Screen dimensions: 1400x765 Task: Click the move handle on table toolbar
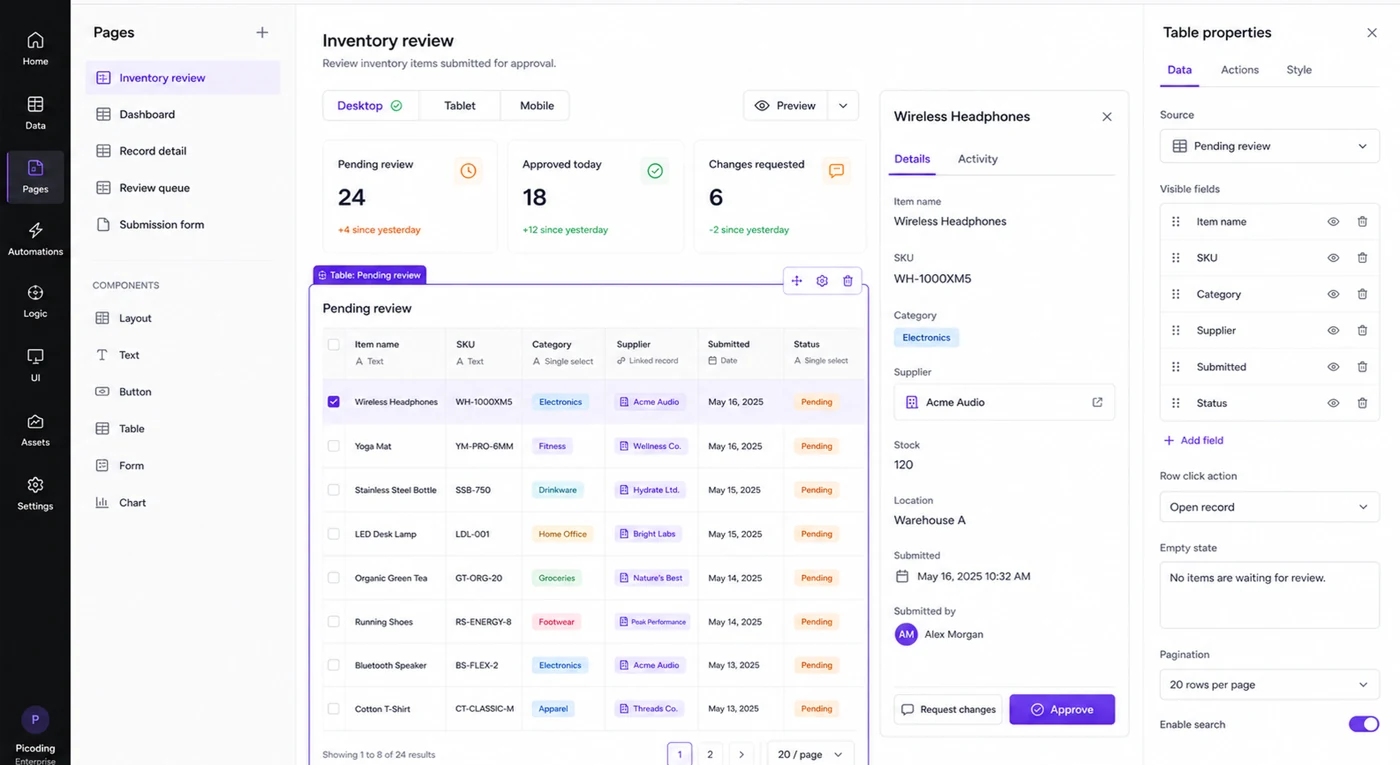pyautogui.click(x=797, y=281)
